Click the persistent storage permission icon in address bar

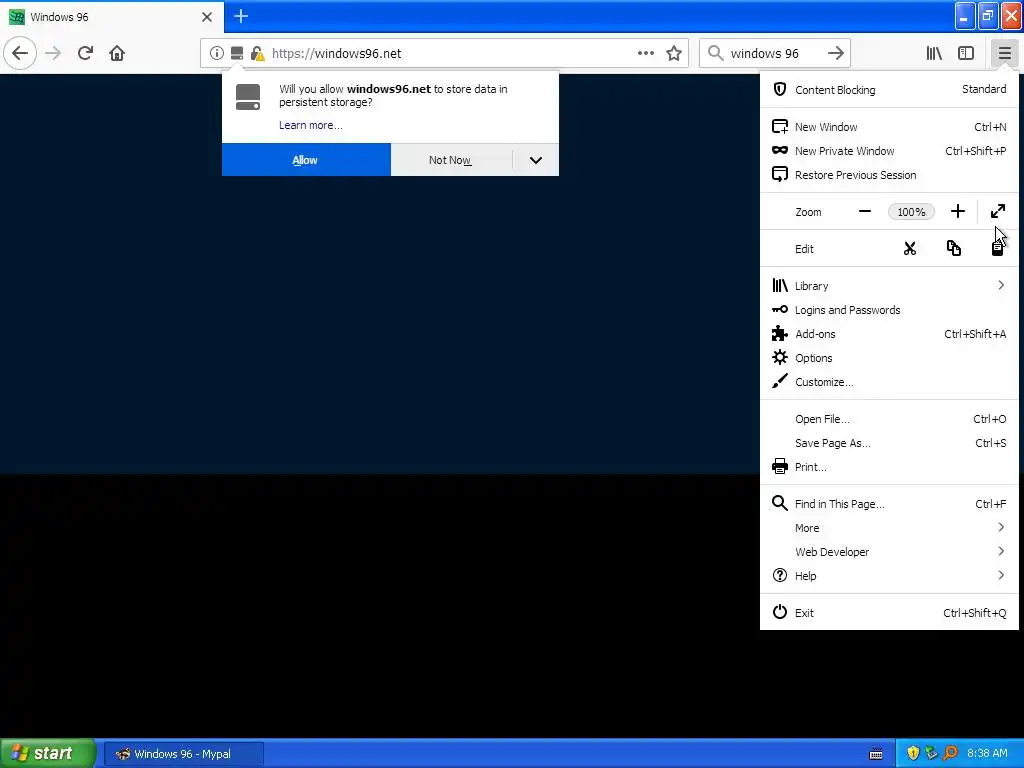237,54
